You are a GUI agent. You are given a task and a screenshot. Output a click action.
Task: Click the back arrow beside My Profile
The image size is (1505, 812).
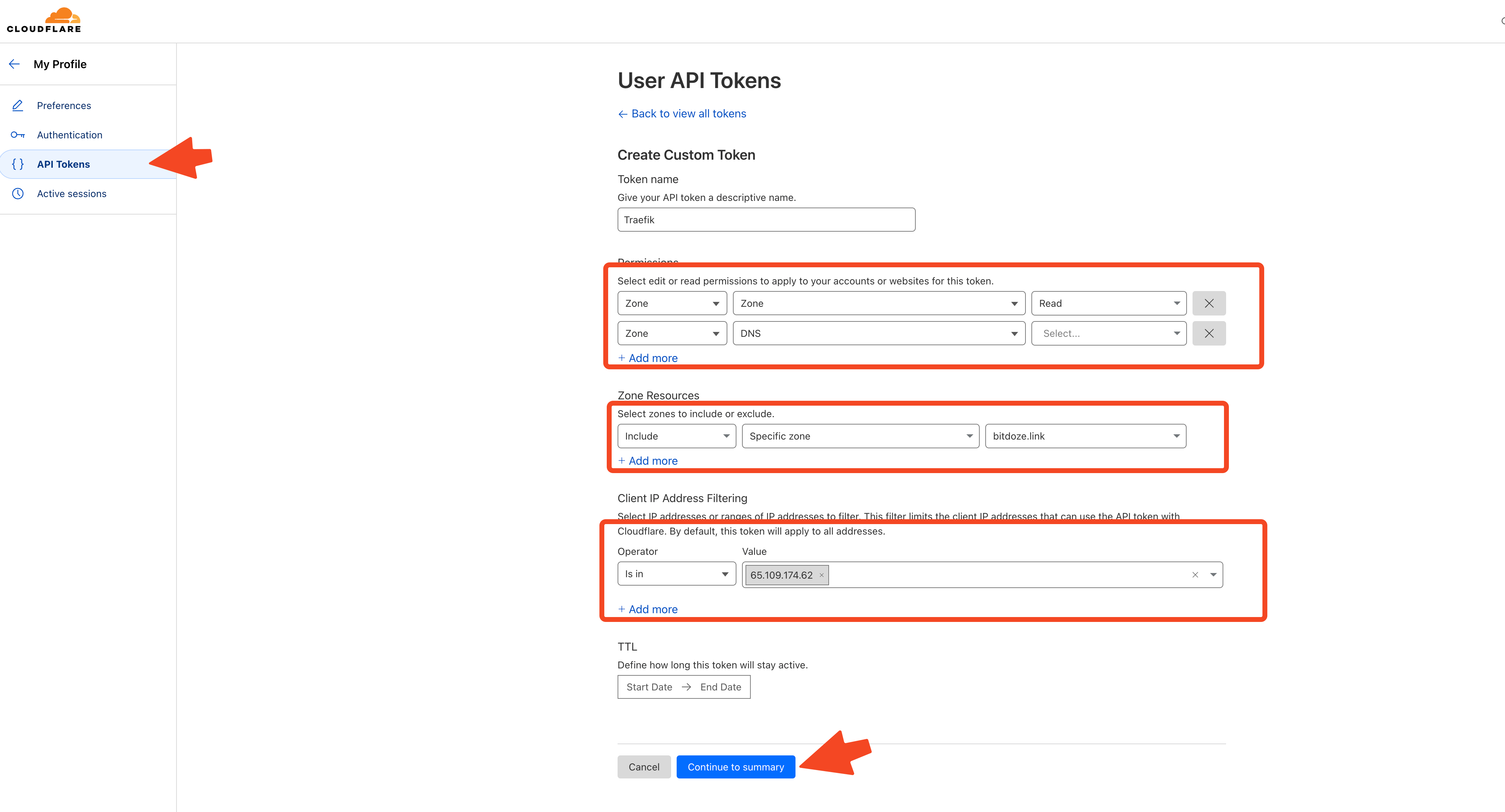(x=15, y=64)
